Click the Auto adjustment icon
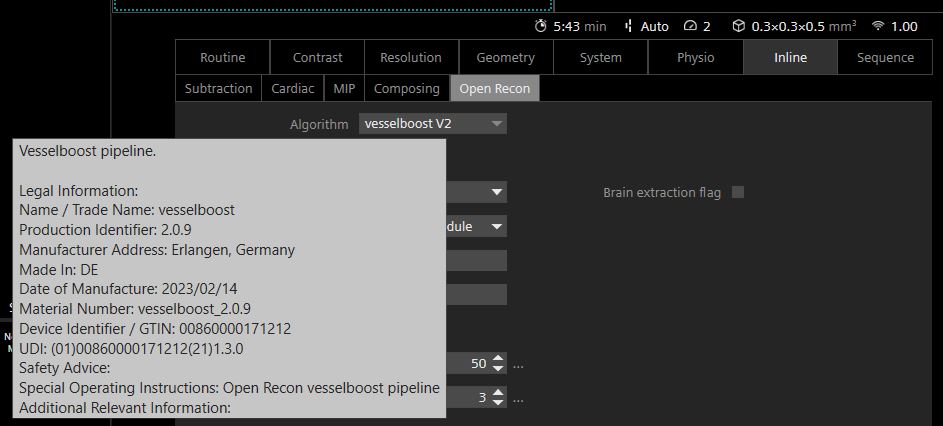The height and width of the screenshot is (426, 943). [629, 26]
